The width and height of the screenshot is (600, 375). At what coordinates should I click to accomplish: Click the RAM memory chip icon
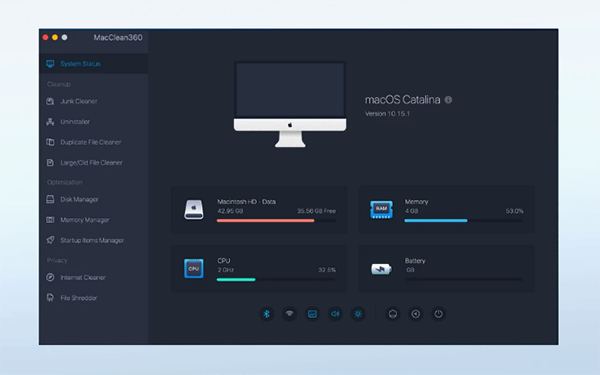(381, 209)
